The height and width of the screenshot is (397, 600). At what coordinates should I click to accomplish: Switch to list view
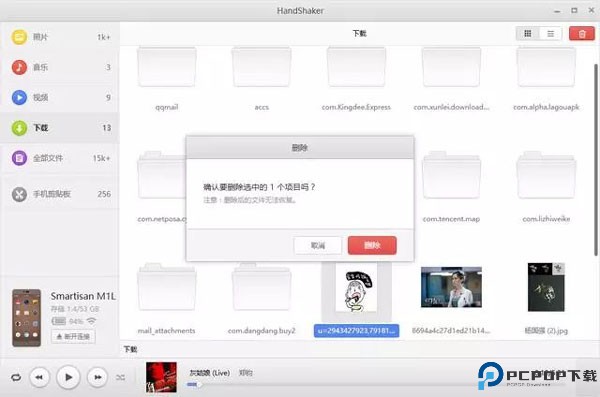(551, 34)
